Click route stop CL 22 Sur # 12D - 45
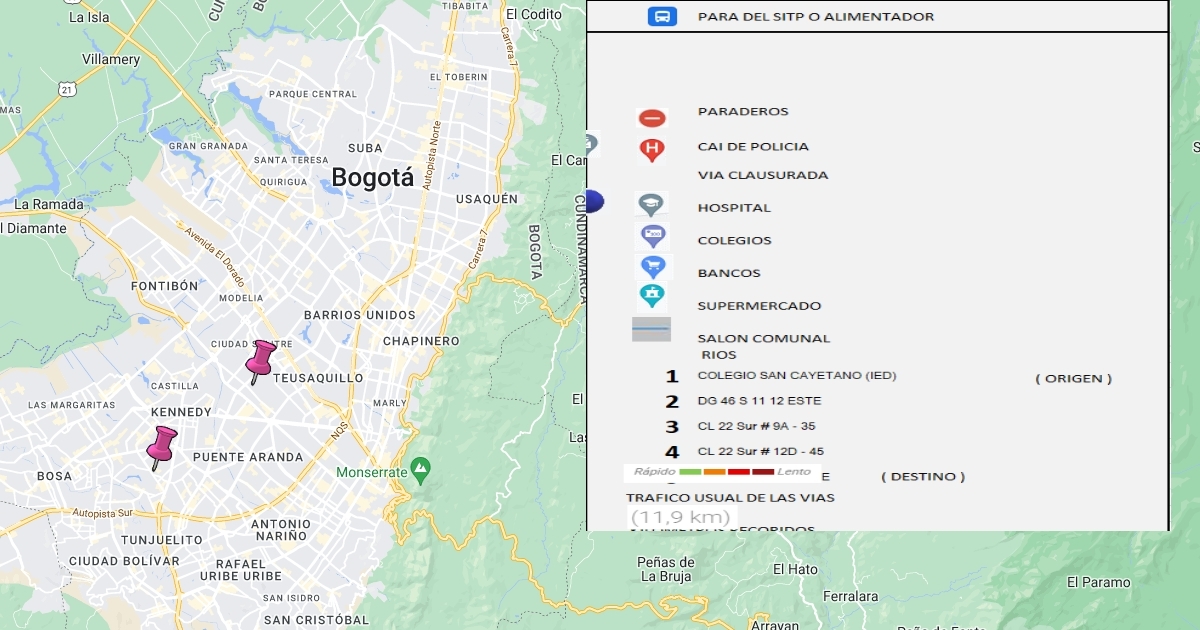 point(760,451)
